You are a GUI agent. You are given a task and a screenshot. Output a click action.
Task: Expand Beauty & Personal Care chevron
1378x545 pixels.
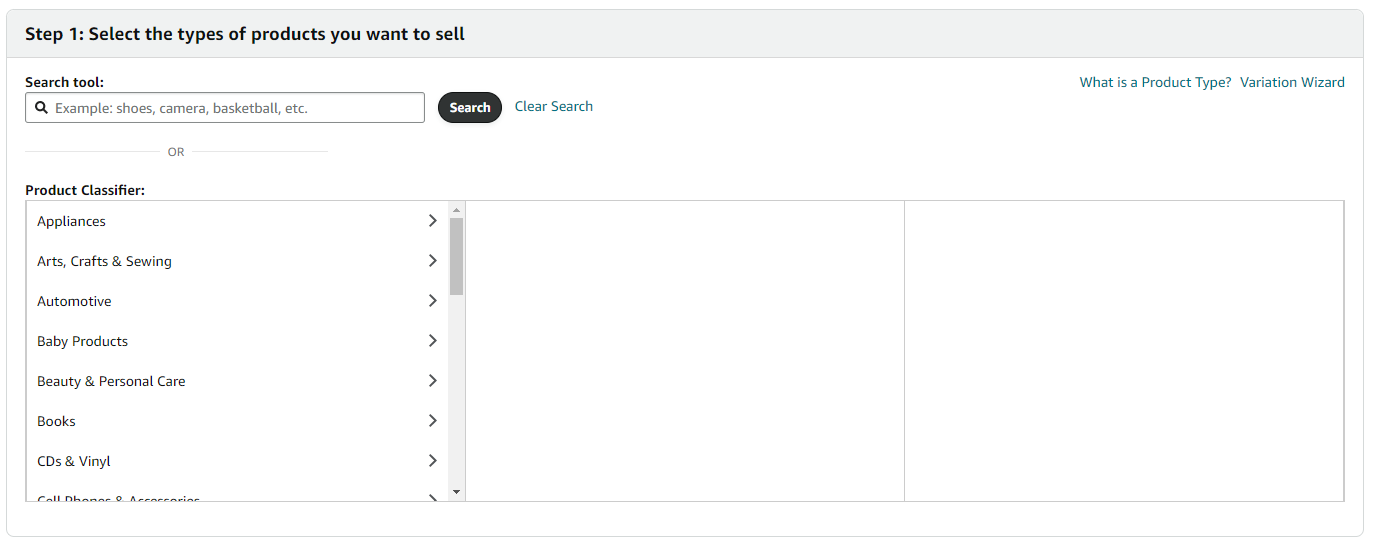point(432,381)
